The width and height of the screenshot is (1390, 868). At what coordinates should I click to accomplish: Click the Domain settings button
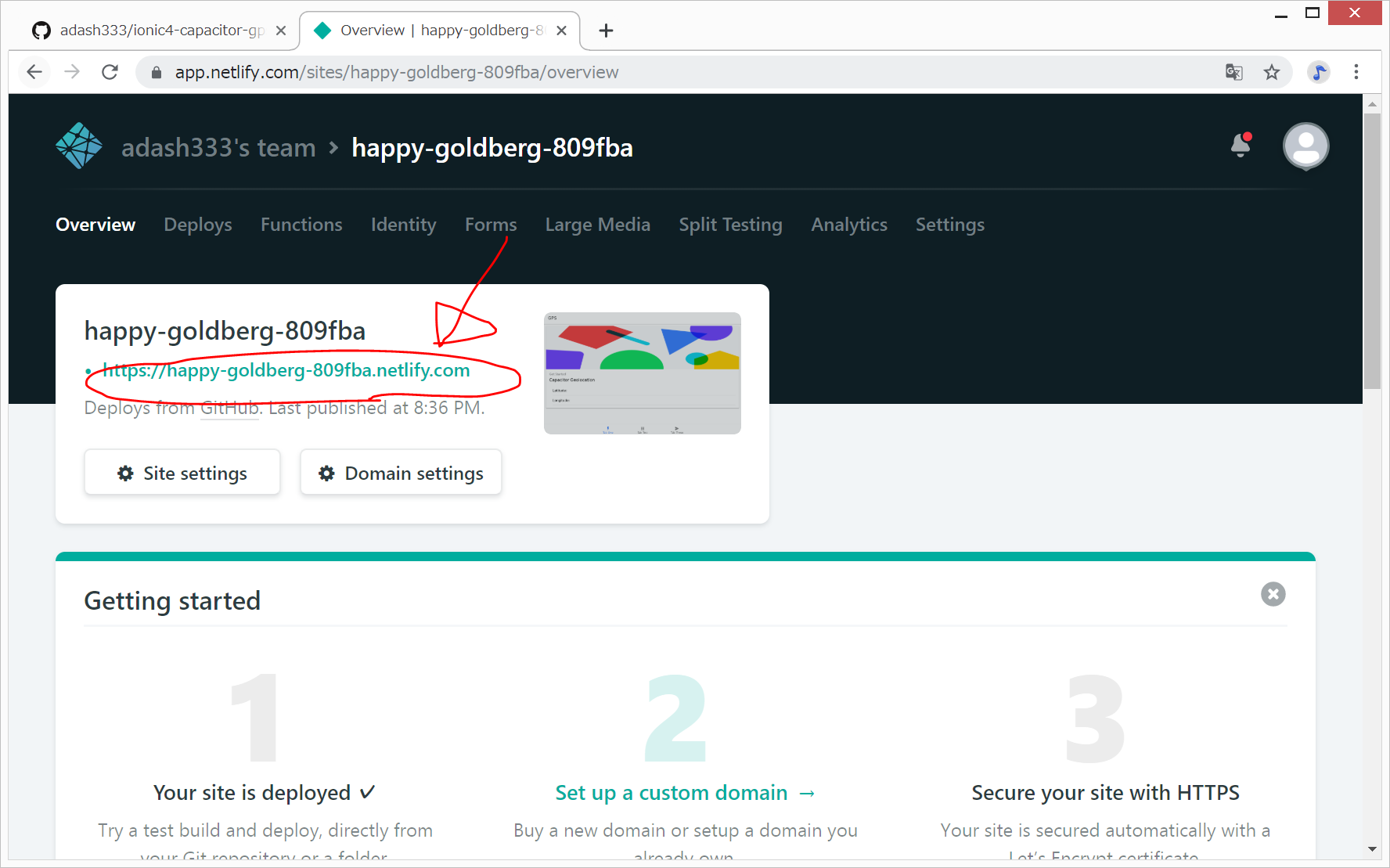401,473
